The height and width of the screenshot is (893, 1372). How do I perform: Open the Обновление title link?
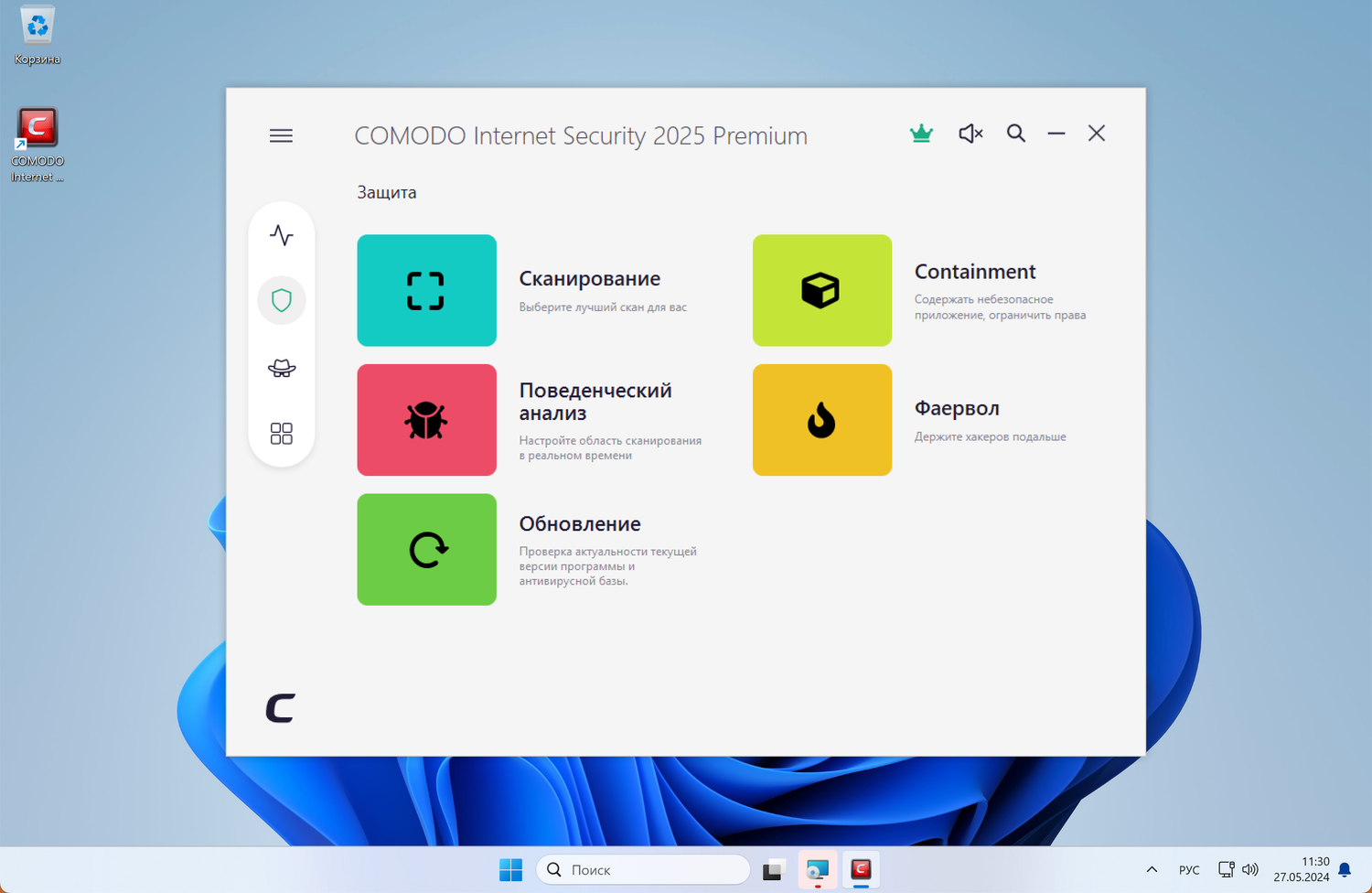point(580,524)
